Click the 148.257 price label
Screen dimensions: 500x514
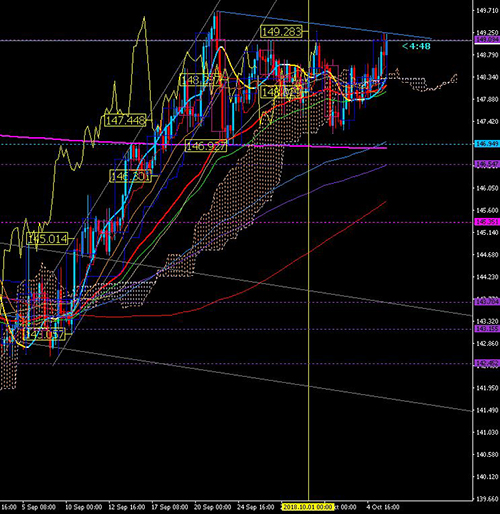[201, 80]
